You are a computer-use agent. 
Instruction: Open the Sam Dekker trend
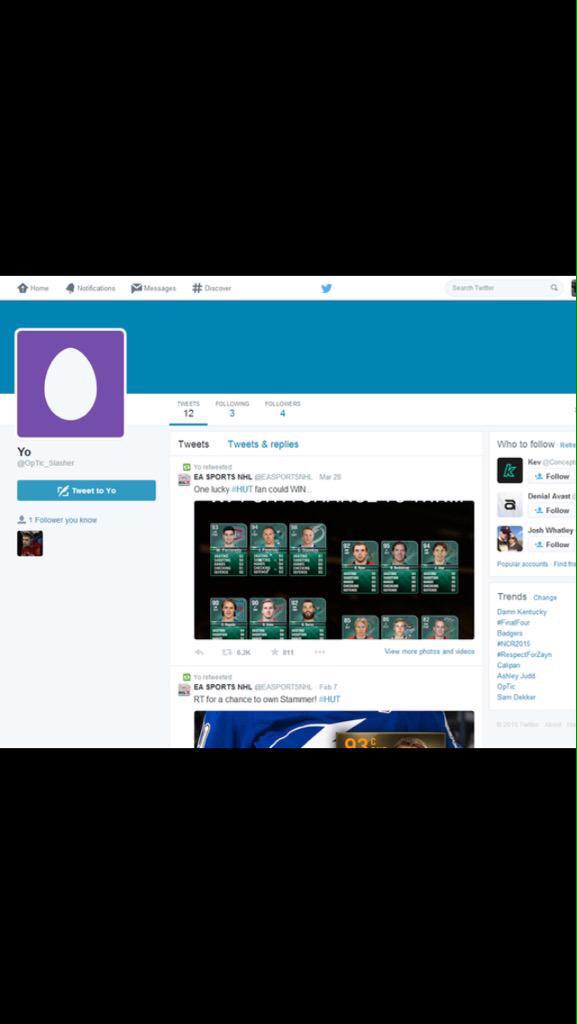pyautogui.click(x=516, y=697)
